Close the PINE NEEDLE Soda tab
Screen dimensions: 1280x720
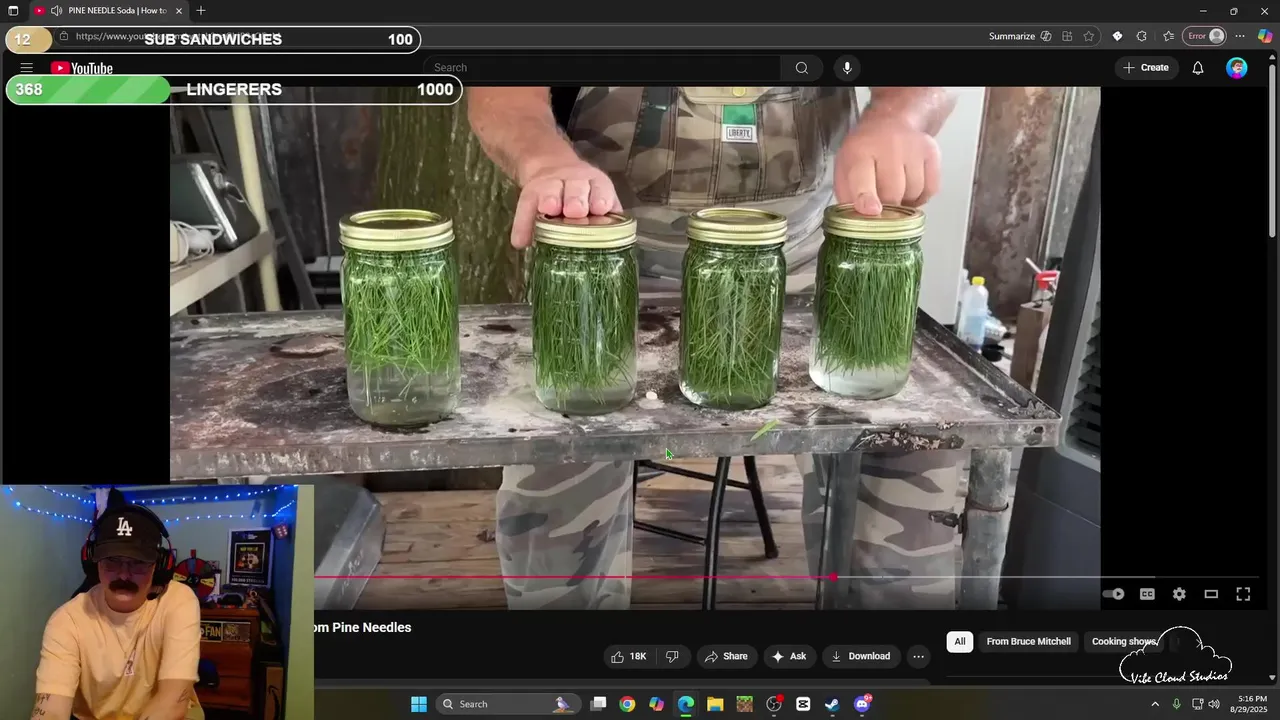tap(179, 11)
